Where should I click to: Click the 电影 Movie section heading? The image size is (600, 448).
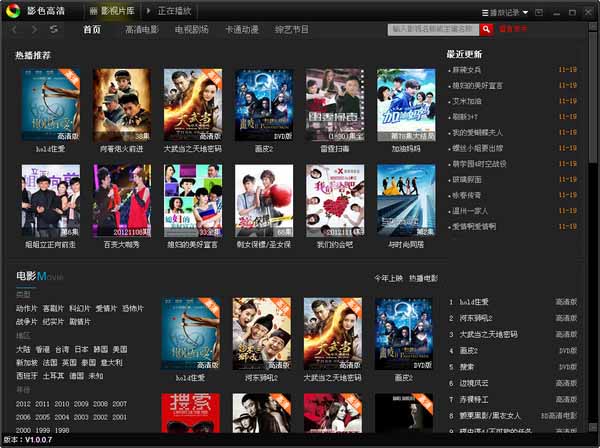point(39,276)
